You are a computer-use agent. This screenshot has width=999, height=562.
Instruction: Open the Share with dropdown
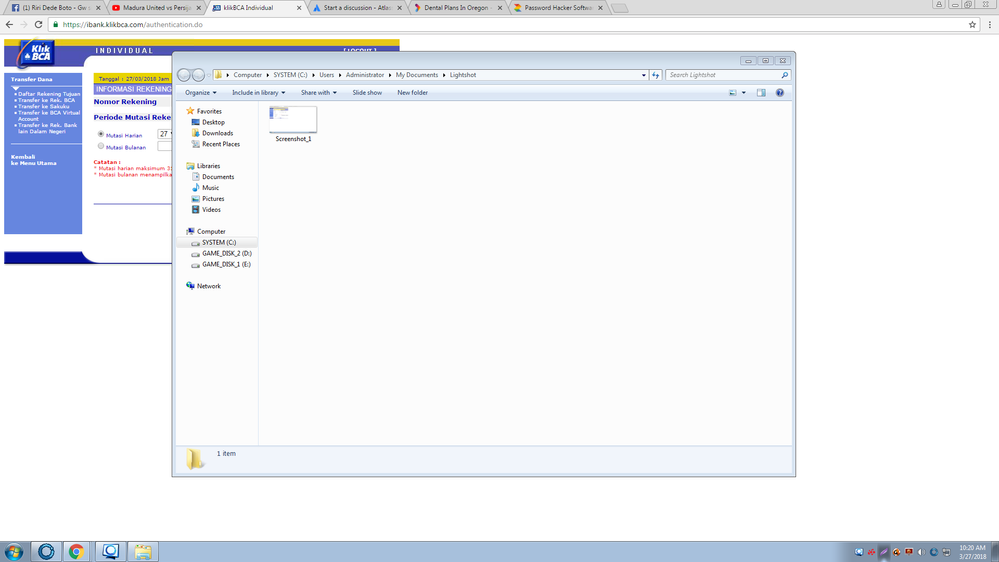[x=319, y=93]
